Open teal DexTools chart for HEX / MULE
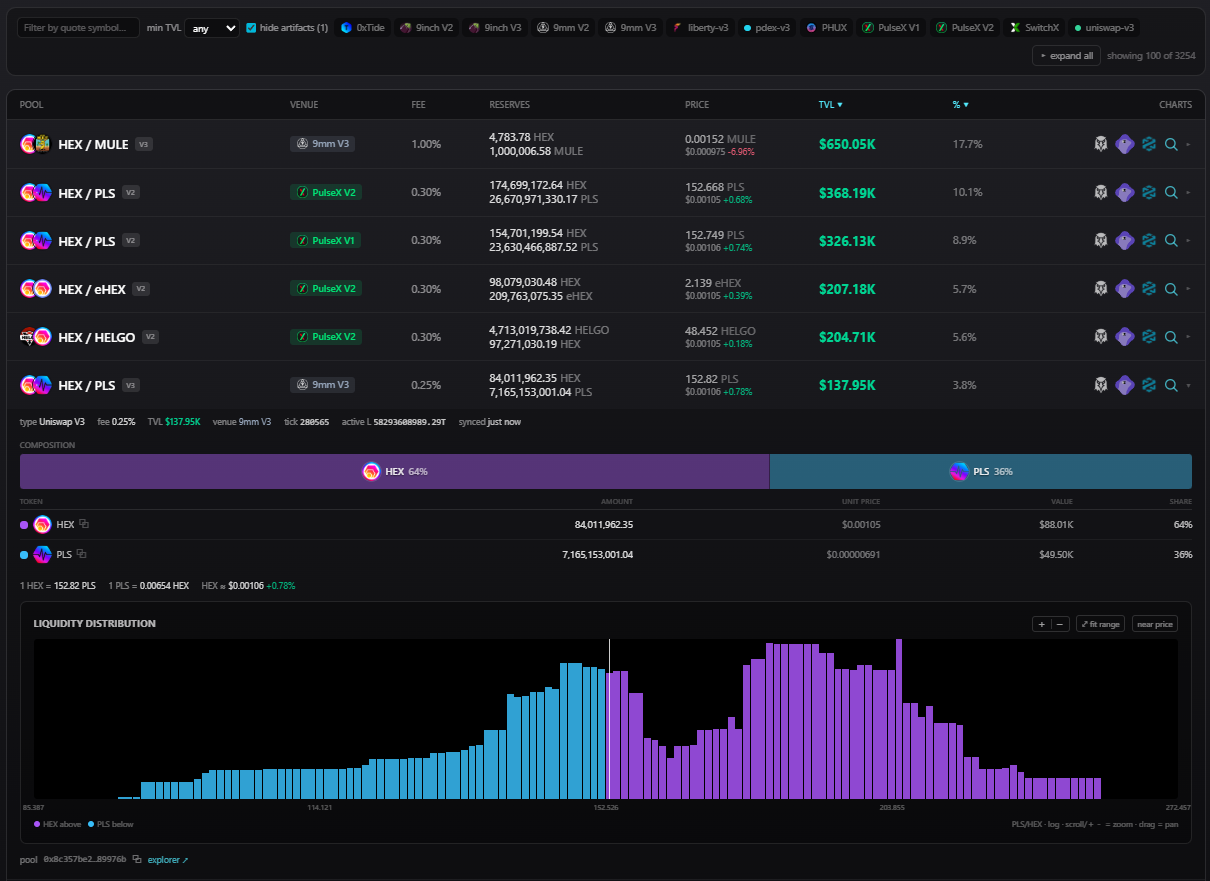1210x881 pixels. (1149, 144)
